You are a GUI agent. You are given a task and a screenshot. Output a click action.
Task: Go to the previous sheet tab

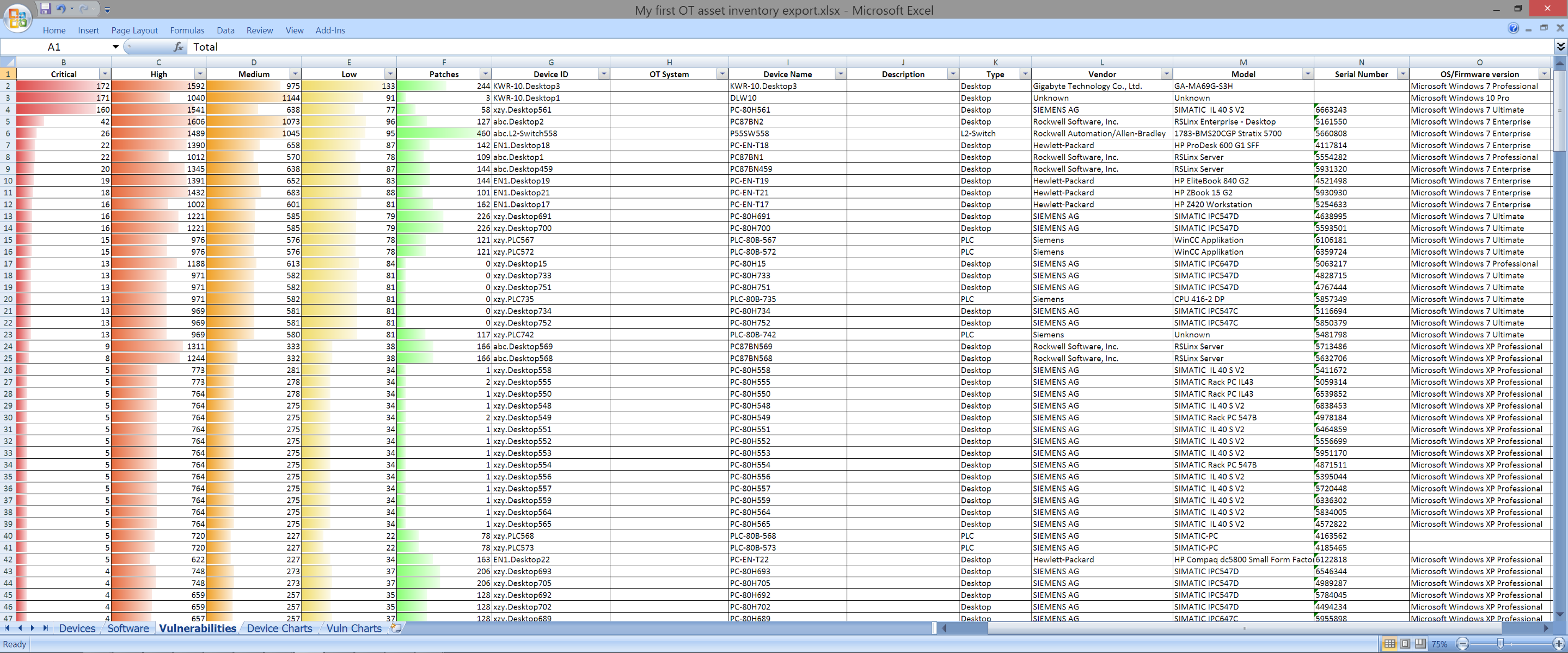tap(20, 628)
